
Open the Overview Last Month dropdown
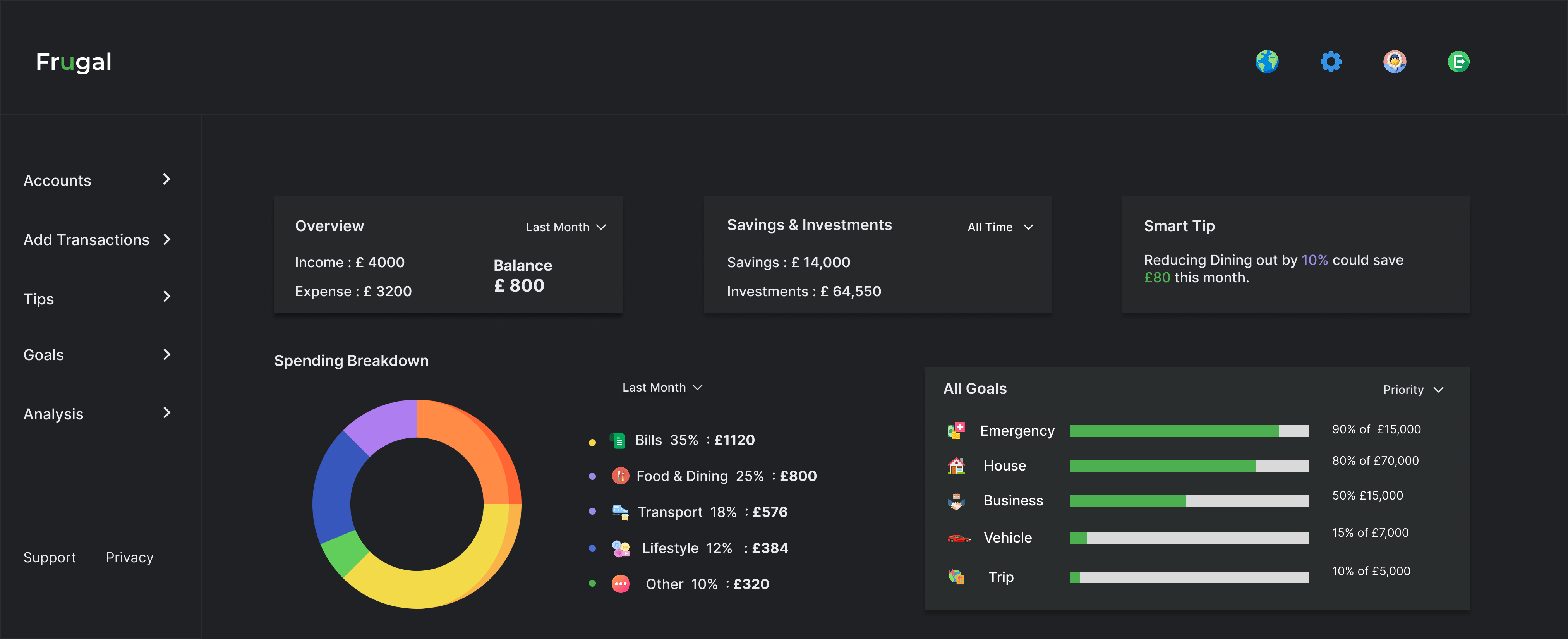click(566, 227)
